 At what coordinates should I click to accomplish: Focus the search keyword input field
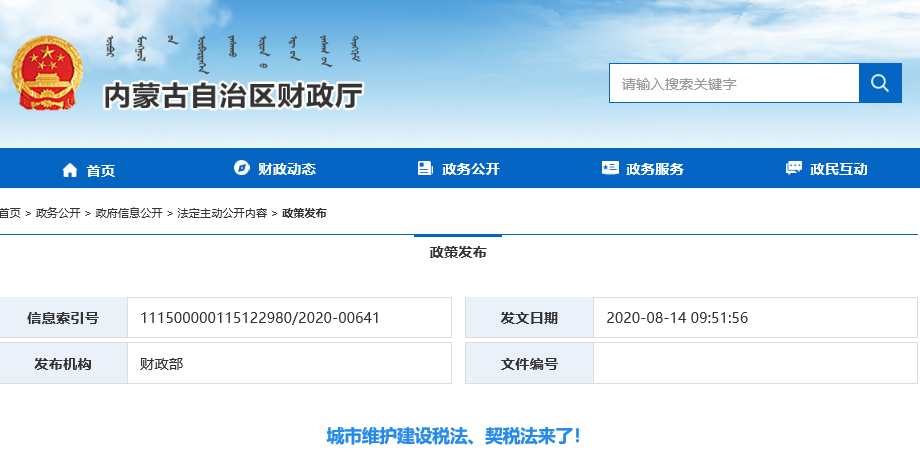734,83
